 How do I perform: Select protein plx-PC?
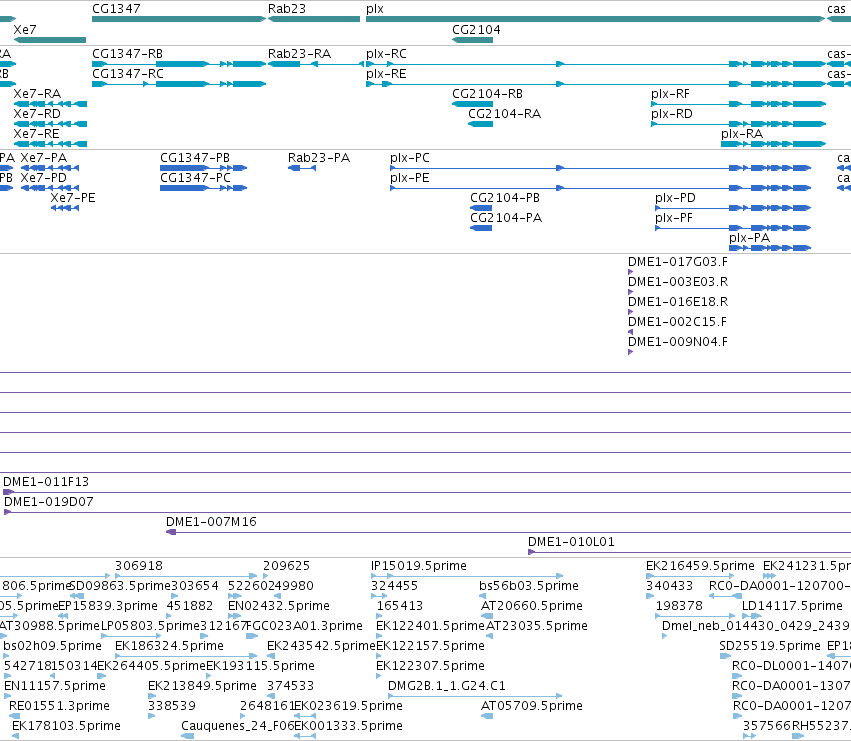600,168
